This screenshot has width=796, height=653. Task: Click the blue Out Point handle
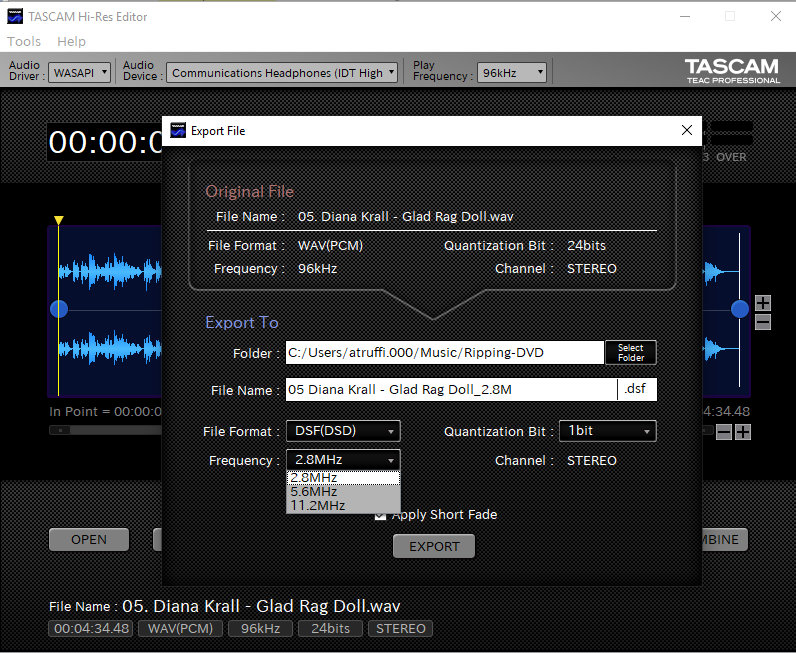pyautogui.click(x=740, y=309)
